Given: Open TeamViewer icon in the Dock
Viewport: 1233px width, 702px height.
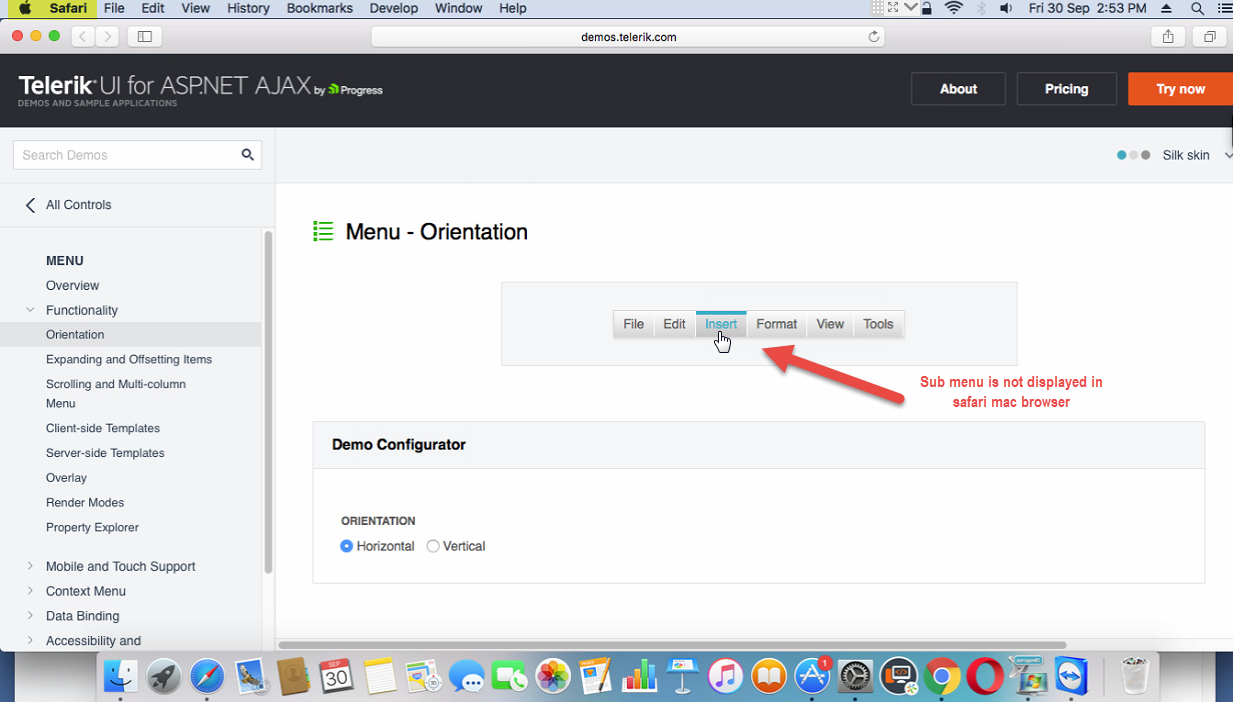Looking at the screenshot, I should tap(1071, 676).
